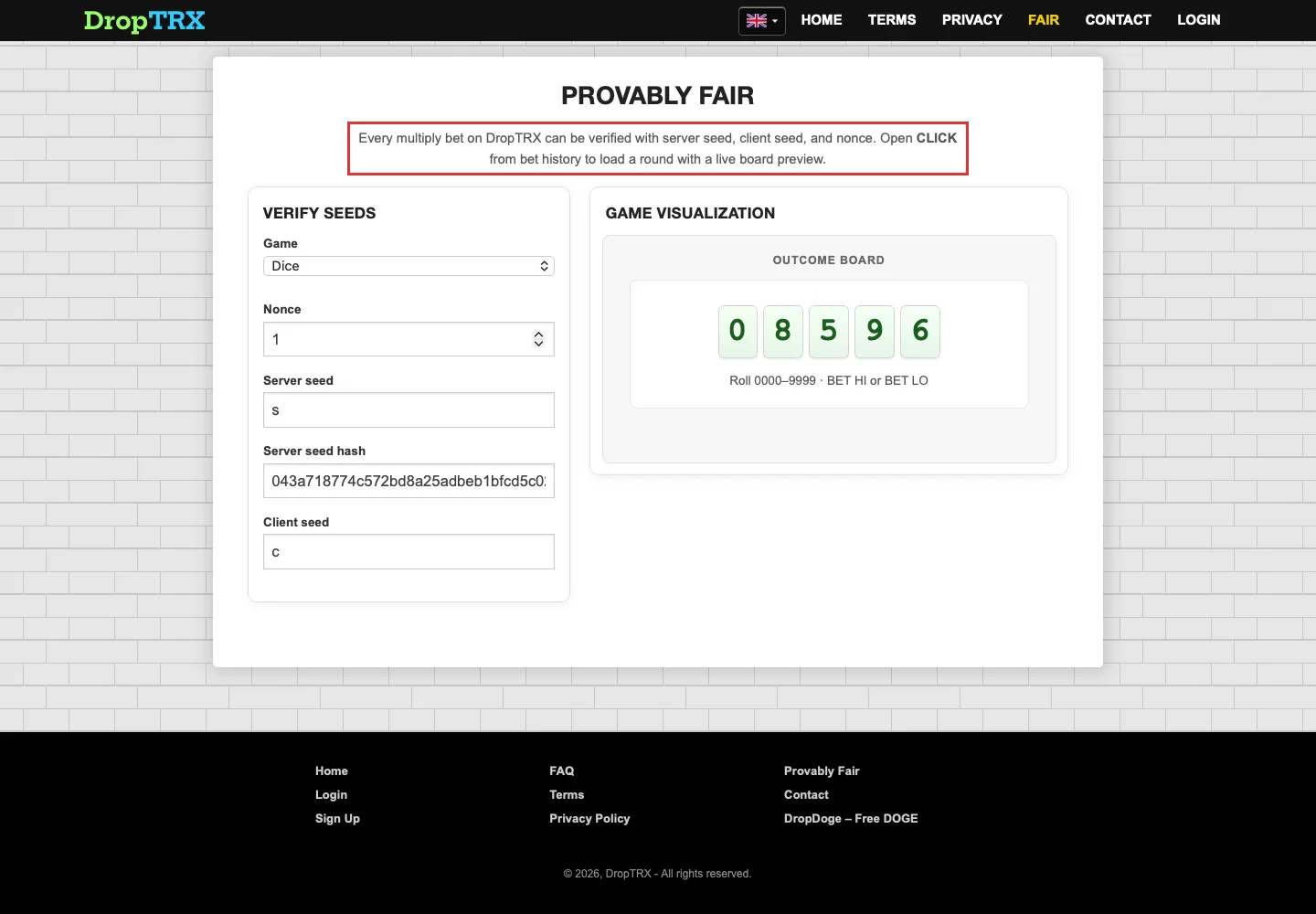The width and height of the screenshot is (1316, 914).
Task: Click into the Client seed field
Action: coord(409,552)
